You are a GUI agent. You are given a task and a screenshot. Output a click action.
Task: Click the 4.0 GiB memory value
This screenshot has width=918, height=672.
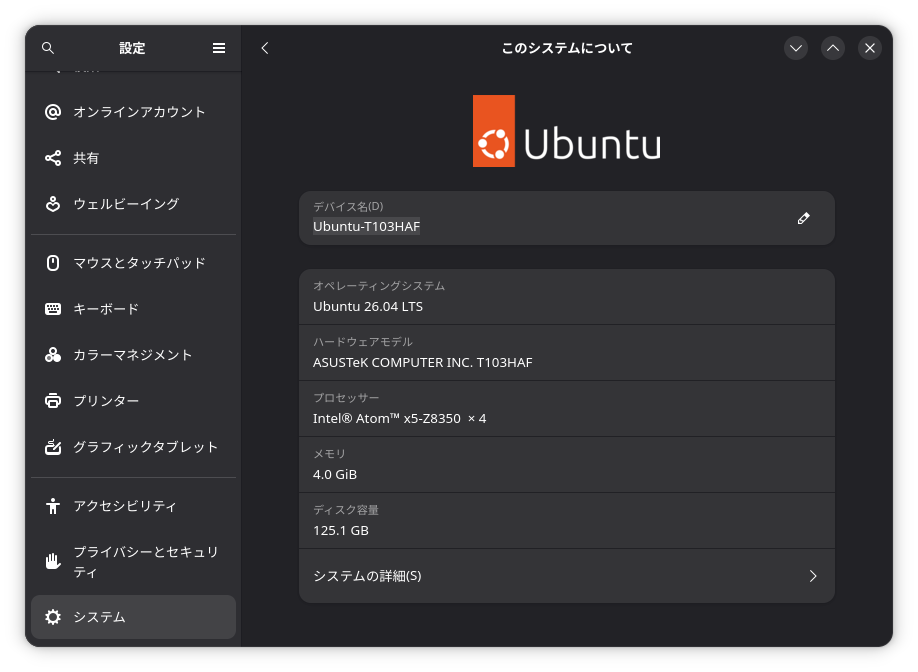point(335,475)
